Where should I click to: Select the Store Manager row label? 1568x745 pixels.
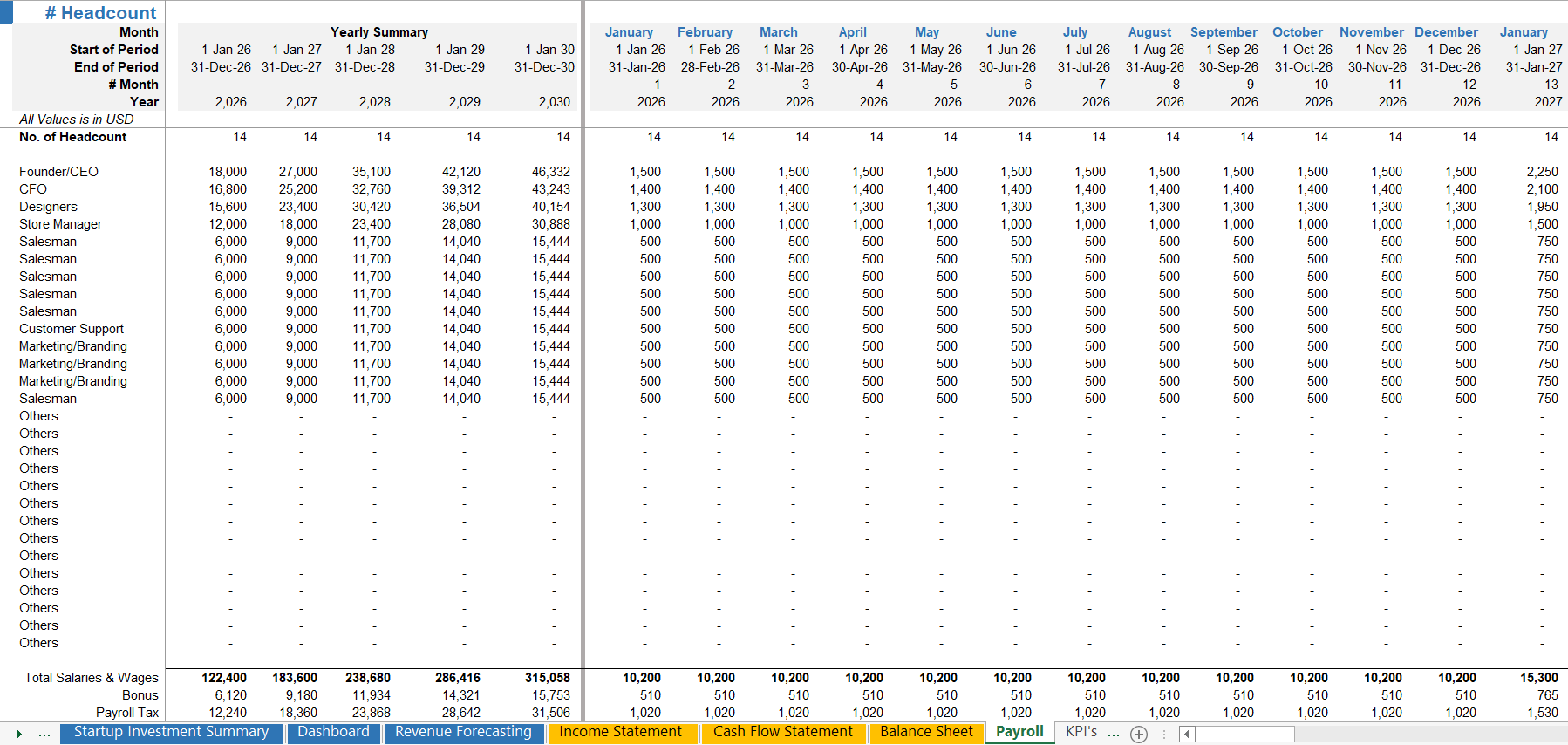tap(61, 224)
